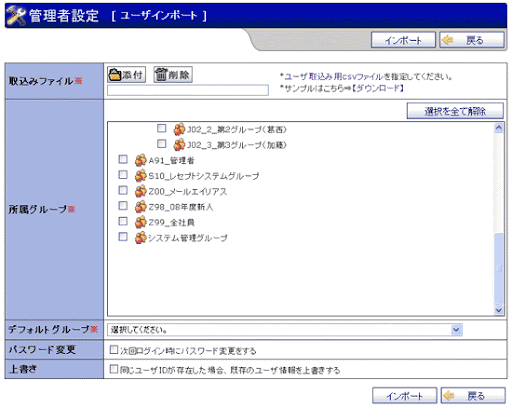Click the bottom インポート button

coord(404,396)
